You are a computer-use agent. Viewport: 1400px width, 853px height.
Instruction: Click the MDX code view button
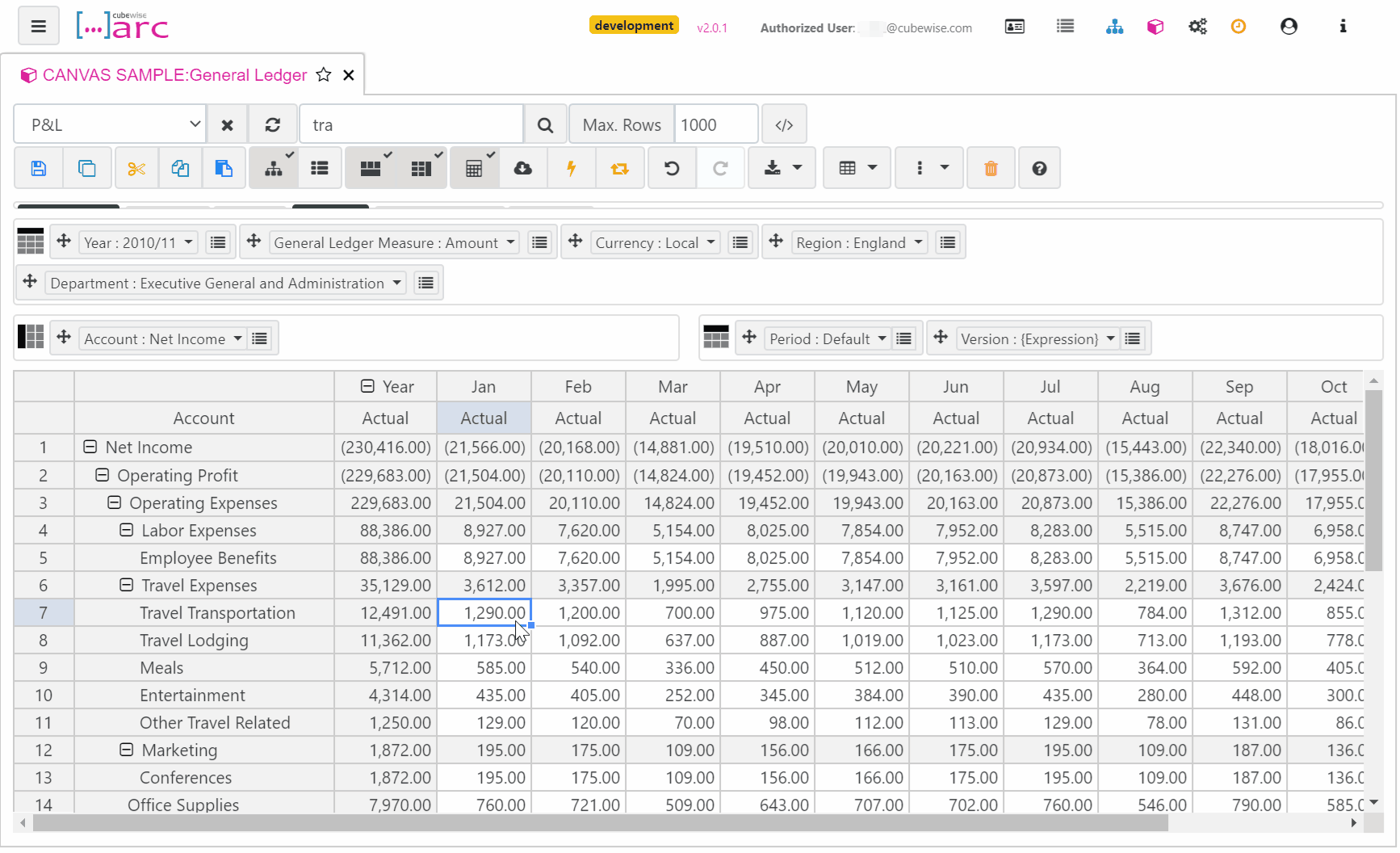click(x=784, y=125)
